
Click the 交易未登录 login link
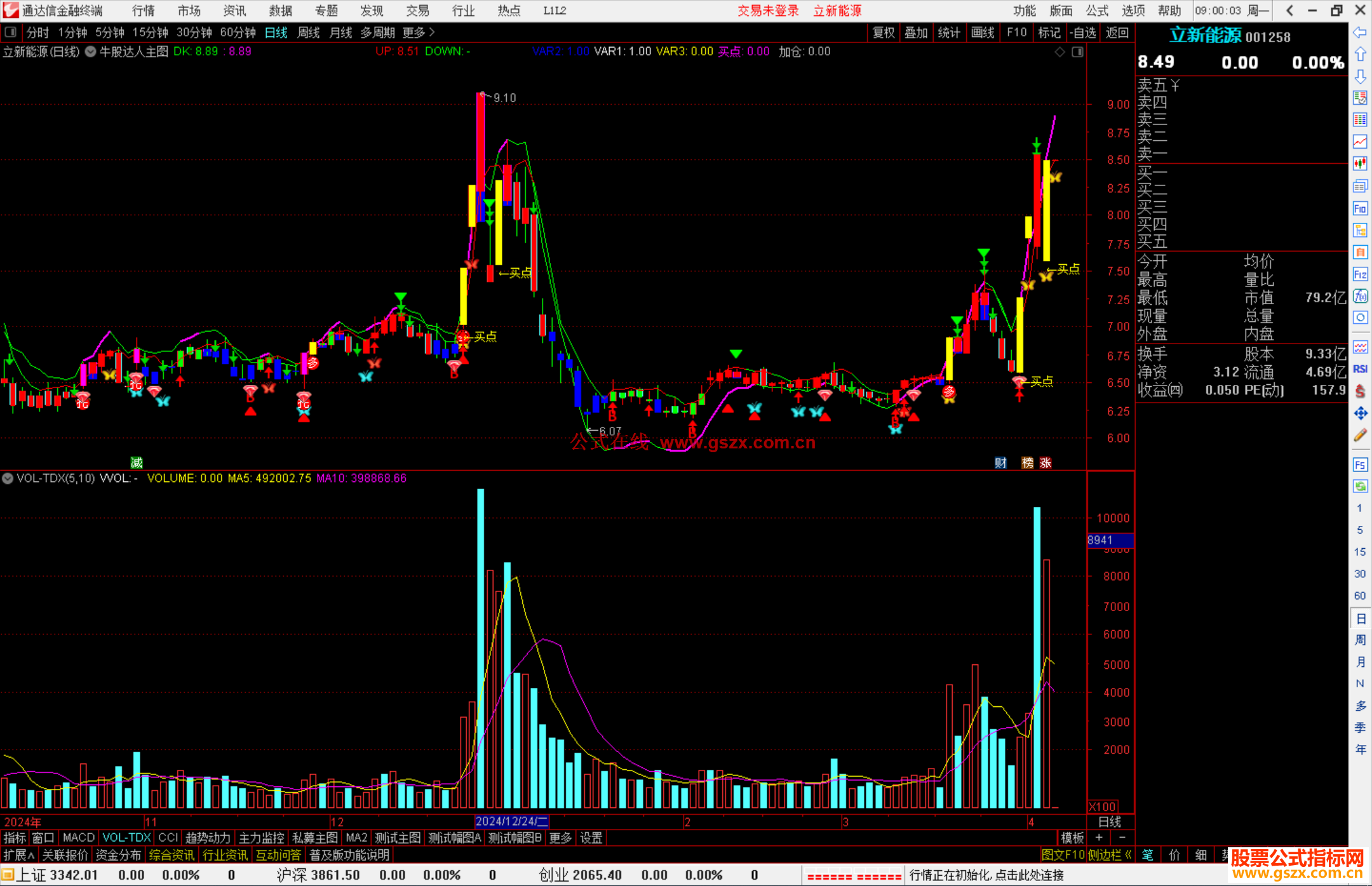(768, 11)
